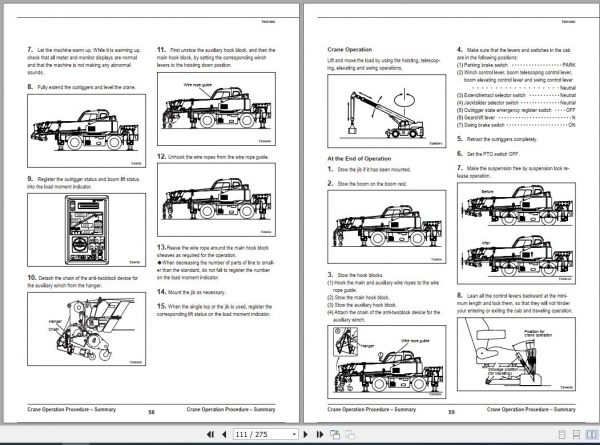Switch to single page view layout
Screen dimensions: 600x445
562,435
